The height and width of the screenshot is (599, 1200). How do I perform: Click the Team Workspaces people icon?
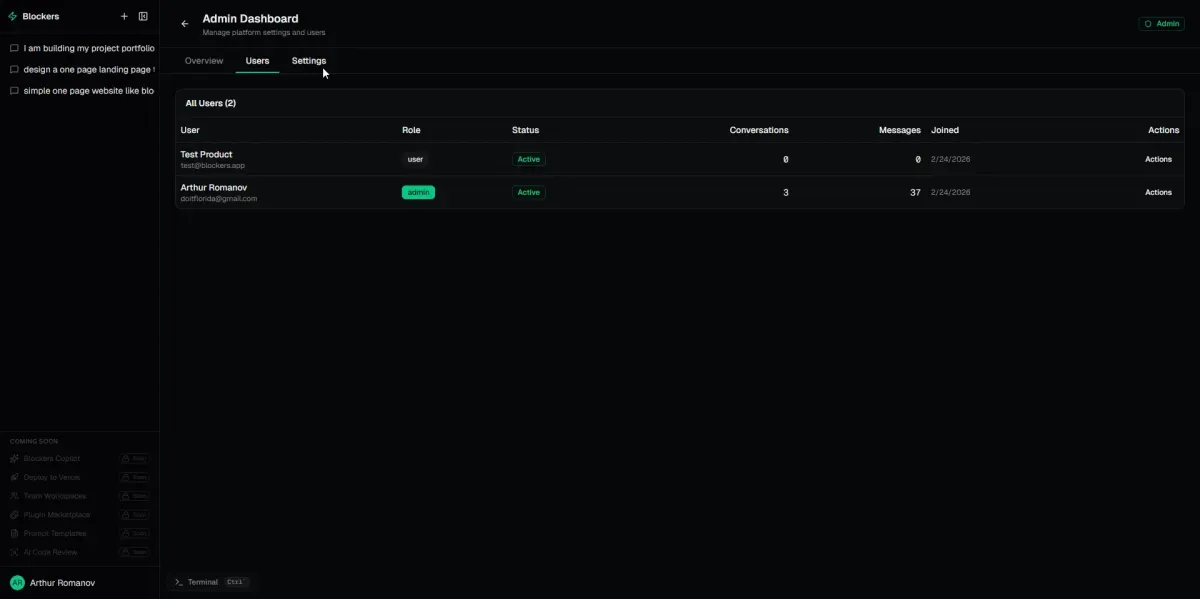tap(14, 496)
